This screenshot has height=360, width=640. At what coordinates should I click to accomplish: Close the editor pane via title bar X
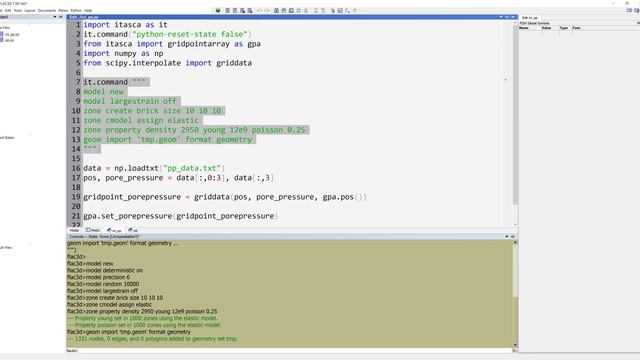[513, 17]
